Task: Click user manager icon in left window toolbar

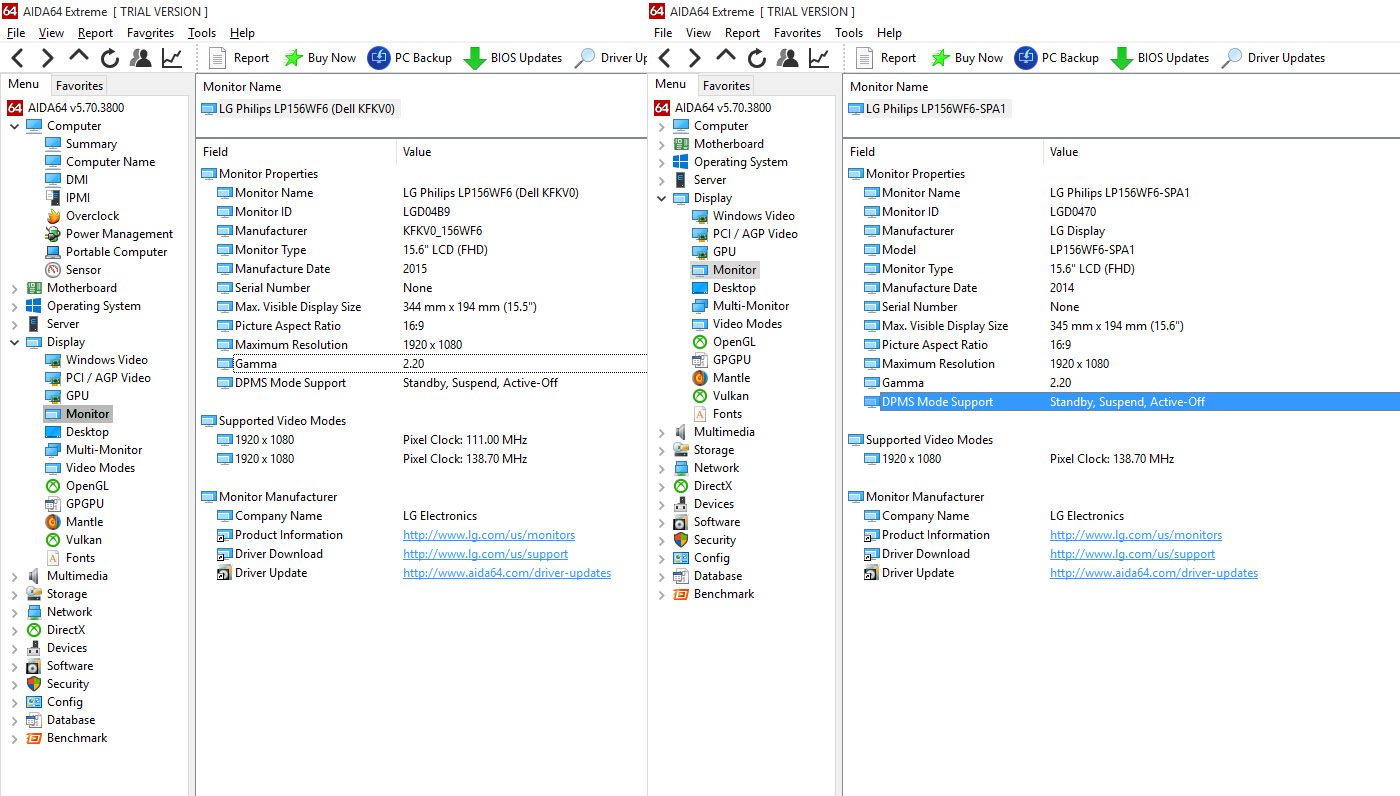Action: [141, 58]
